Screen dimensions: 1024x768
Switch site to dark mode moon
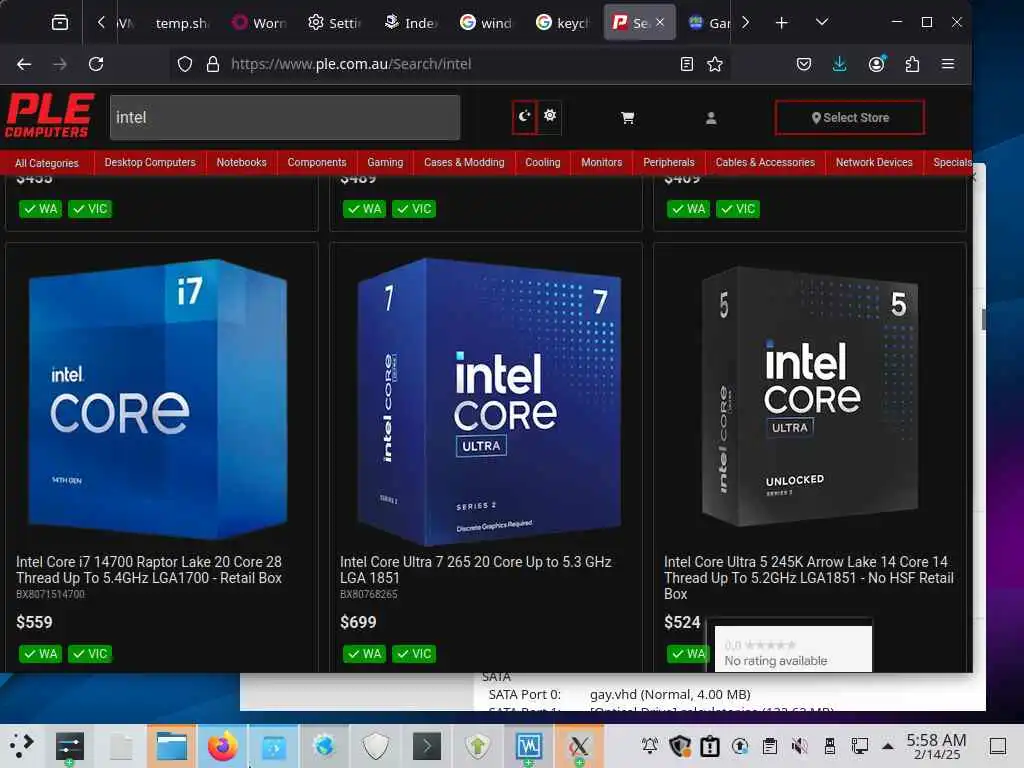tap(524, 117)
